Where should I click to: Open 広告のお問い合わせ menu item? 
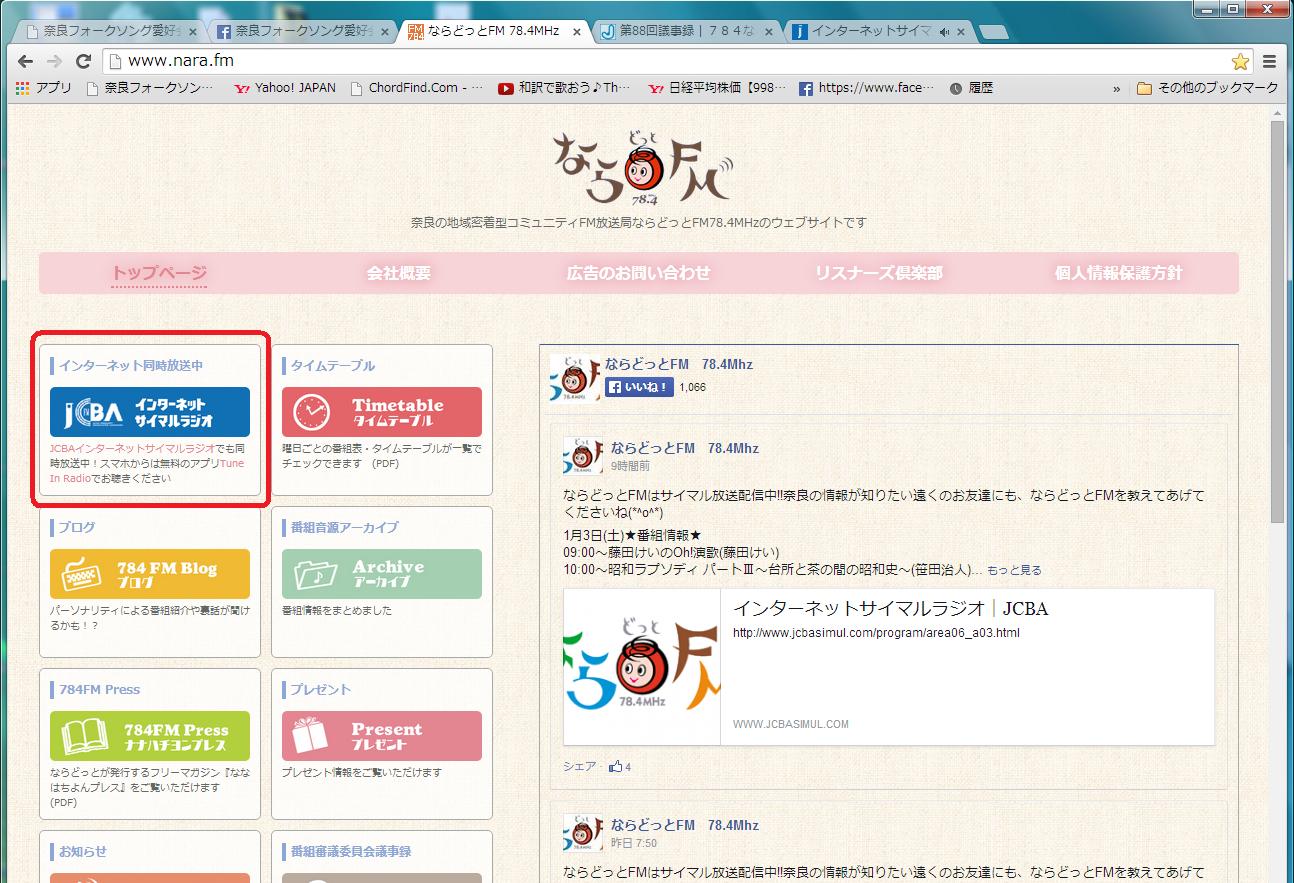pyautogui.click(x=639, y=273)
